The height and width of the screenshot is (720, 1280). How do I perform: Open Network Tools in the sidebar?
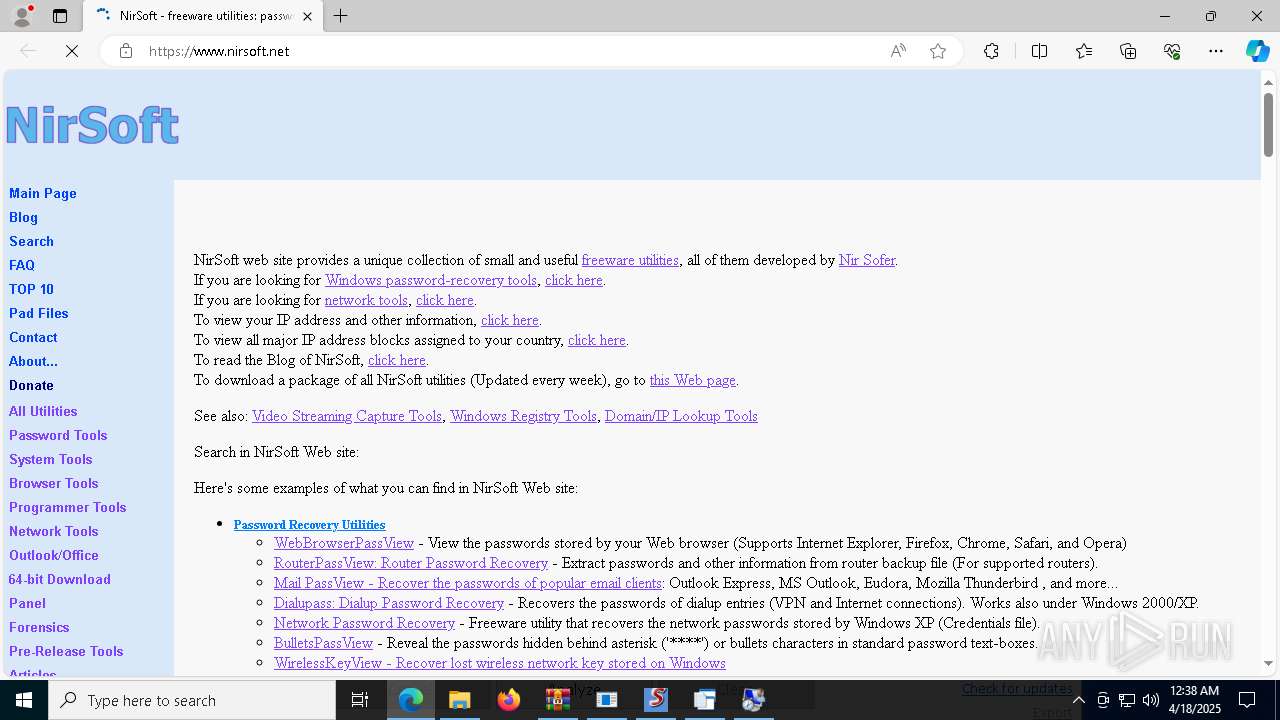click(53, 531)
